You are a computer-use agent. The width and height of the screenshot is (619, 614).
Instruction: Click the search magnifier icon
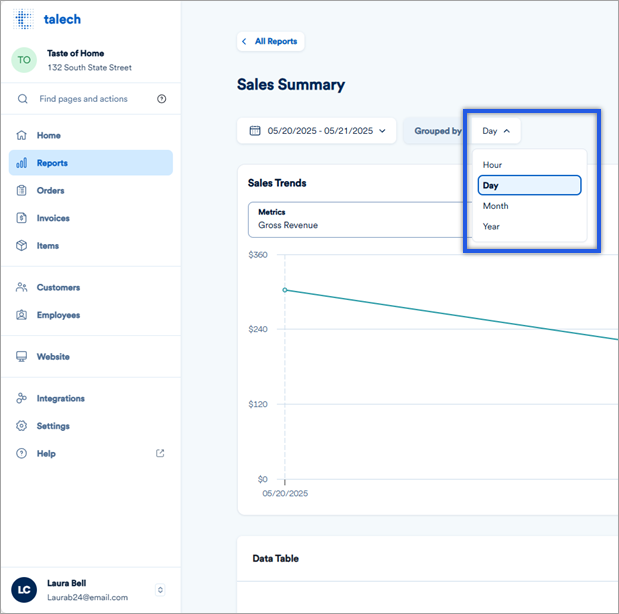point(23,99)
